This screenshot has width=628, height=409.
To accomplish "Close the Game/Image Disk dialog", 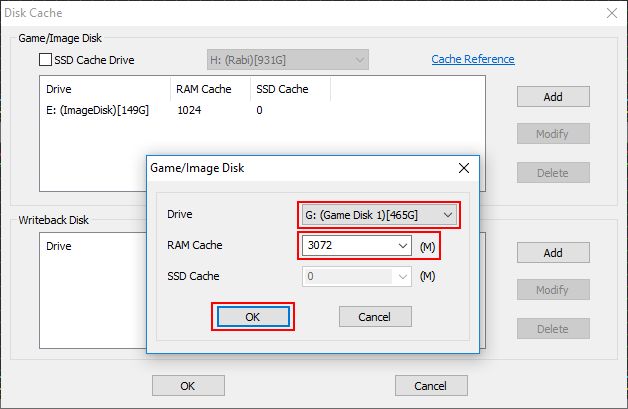I will pos(464,168).
